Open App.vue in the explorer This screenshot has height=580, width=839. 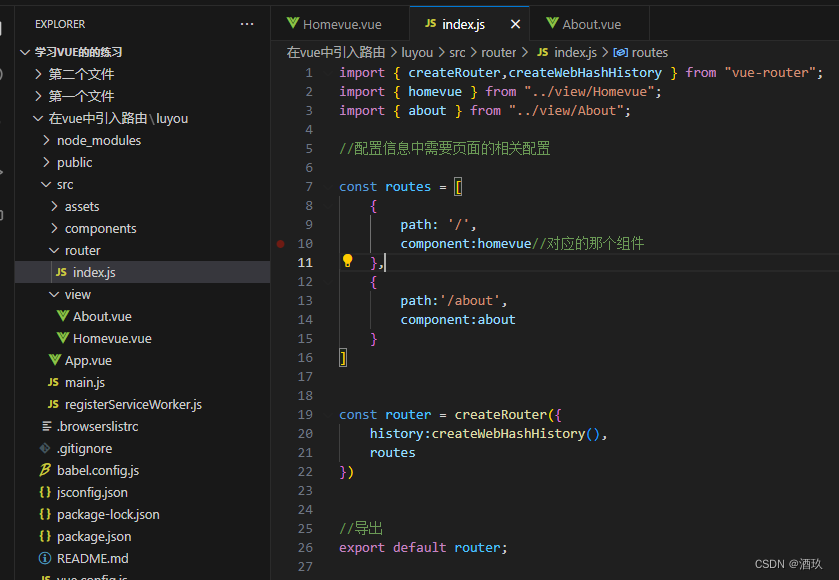coord(142,360)
